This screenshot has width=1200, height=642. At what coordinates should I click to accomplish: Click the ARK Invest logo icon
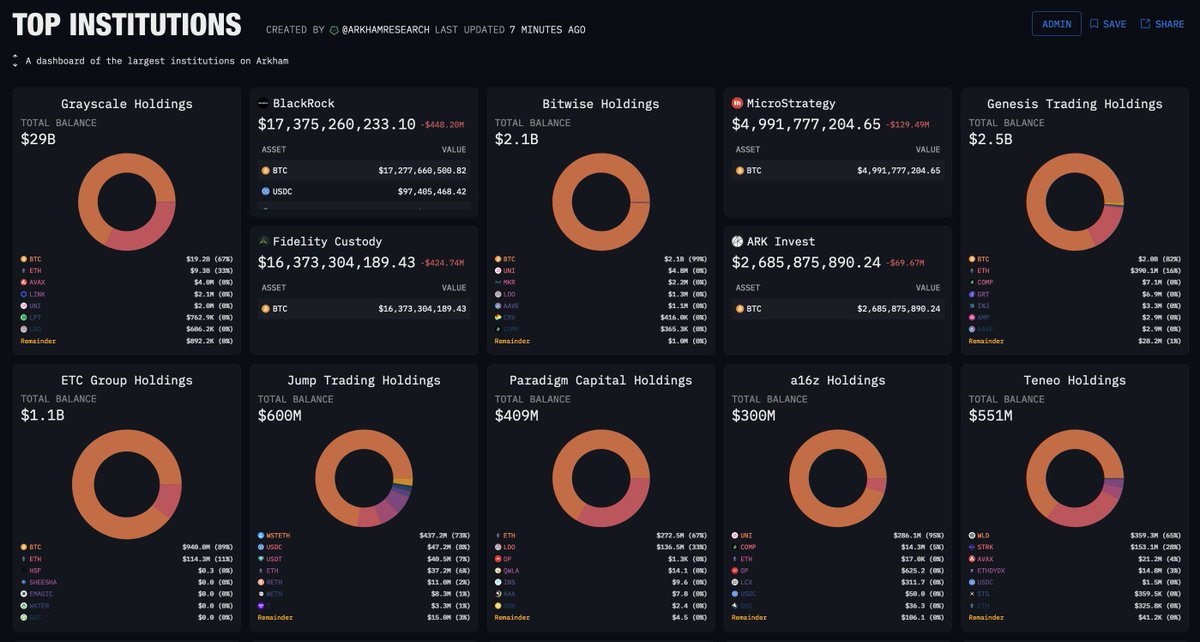pyautogui.click(x=735, y=241)
